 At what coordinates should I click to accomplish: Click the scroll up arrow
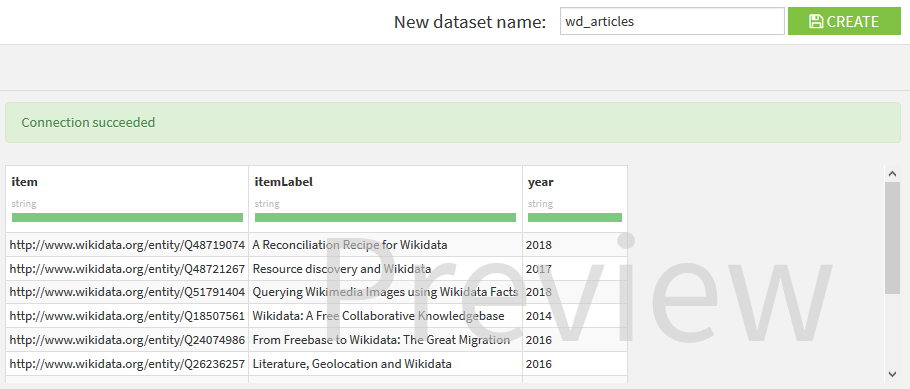892,174
